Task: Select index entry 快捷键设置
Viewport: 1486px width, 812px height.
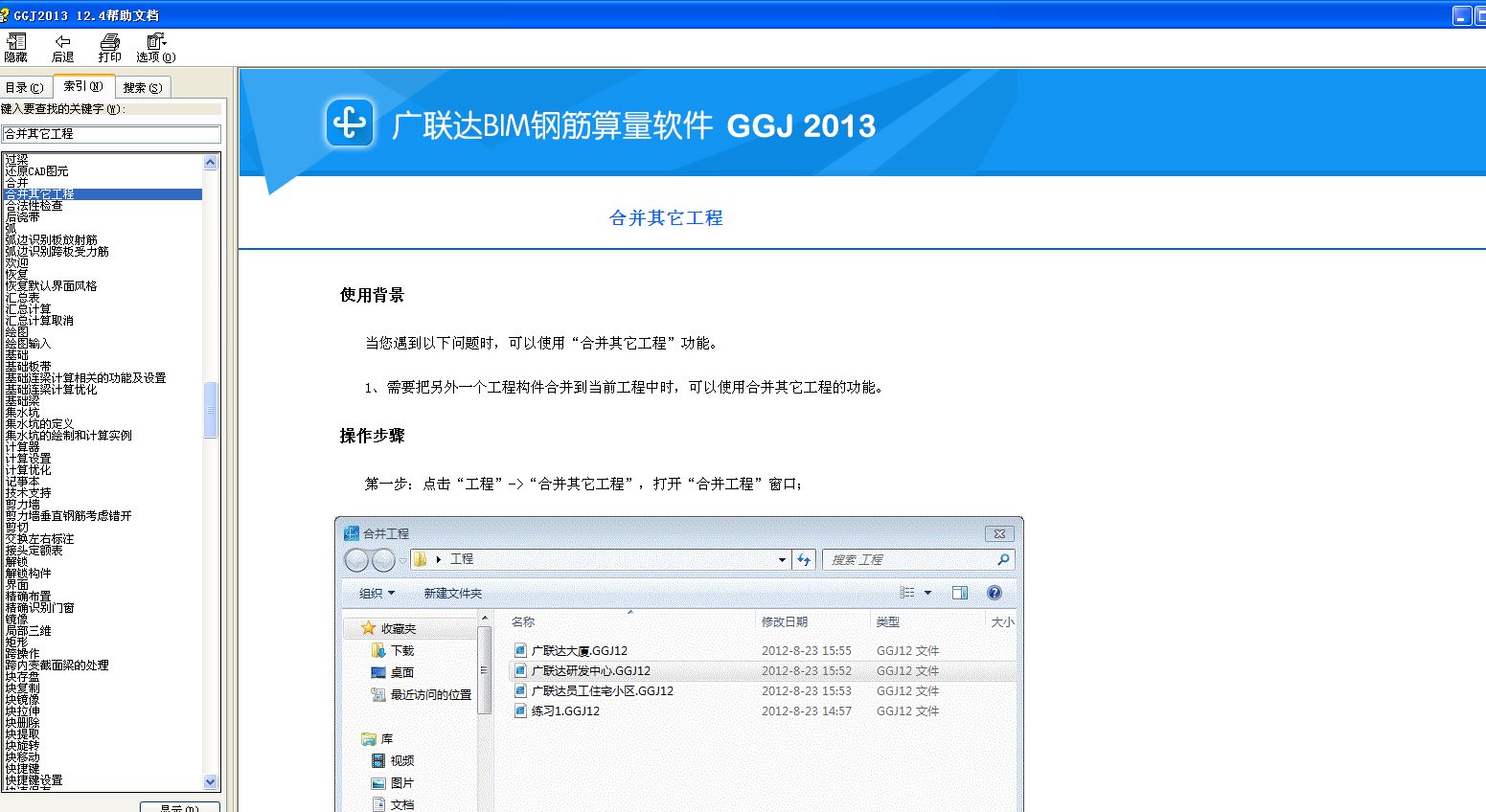Action: pos(34,780)
